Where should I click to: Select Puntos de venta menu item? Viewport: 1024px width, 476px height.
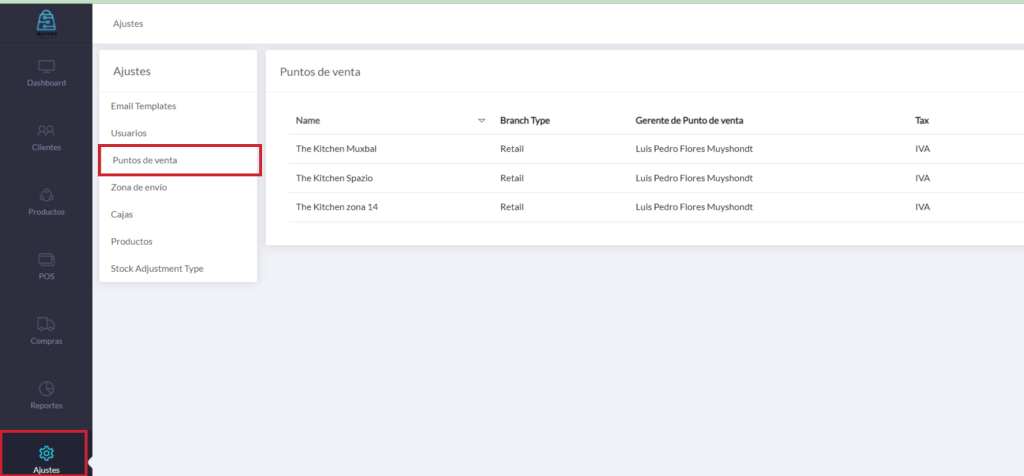point(145,160)
